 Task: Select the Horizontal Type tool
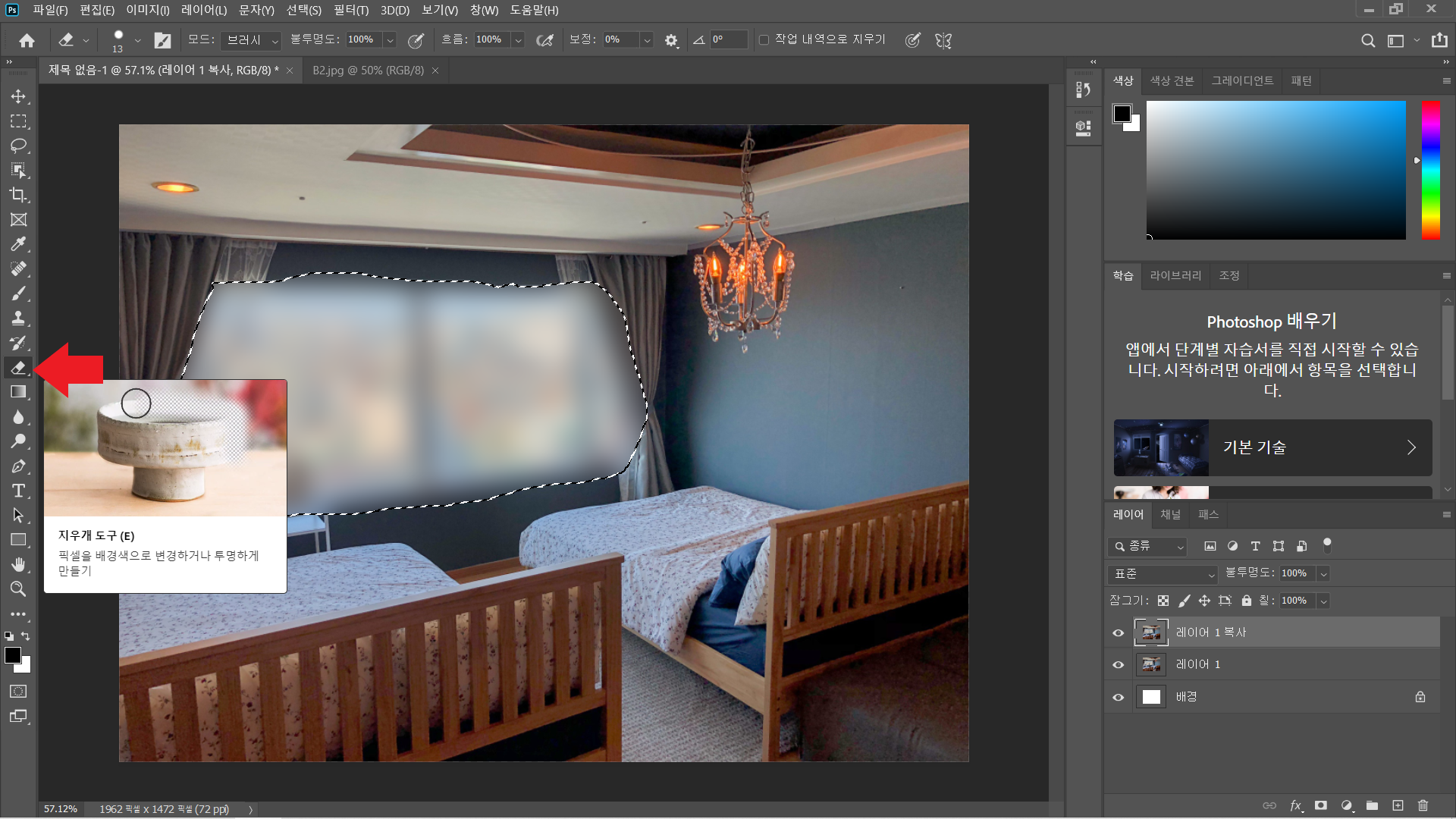click(x=18, y=491)
